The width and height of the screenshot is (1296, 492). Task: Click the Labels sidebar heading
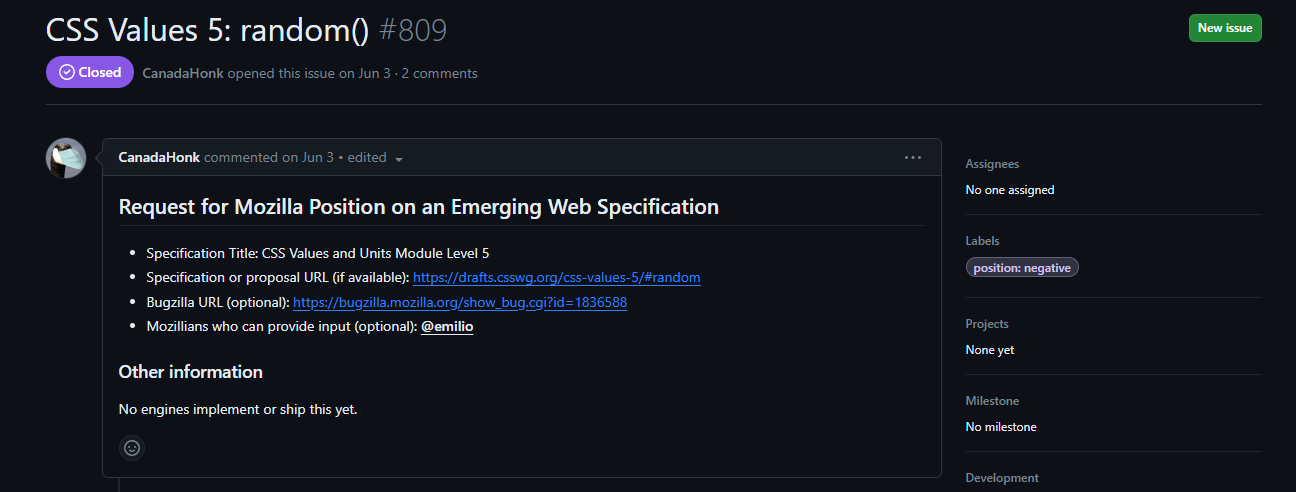pos(982,241)
